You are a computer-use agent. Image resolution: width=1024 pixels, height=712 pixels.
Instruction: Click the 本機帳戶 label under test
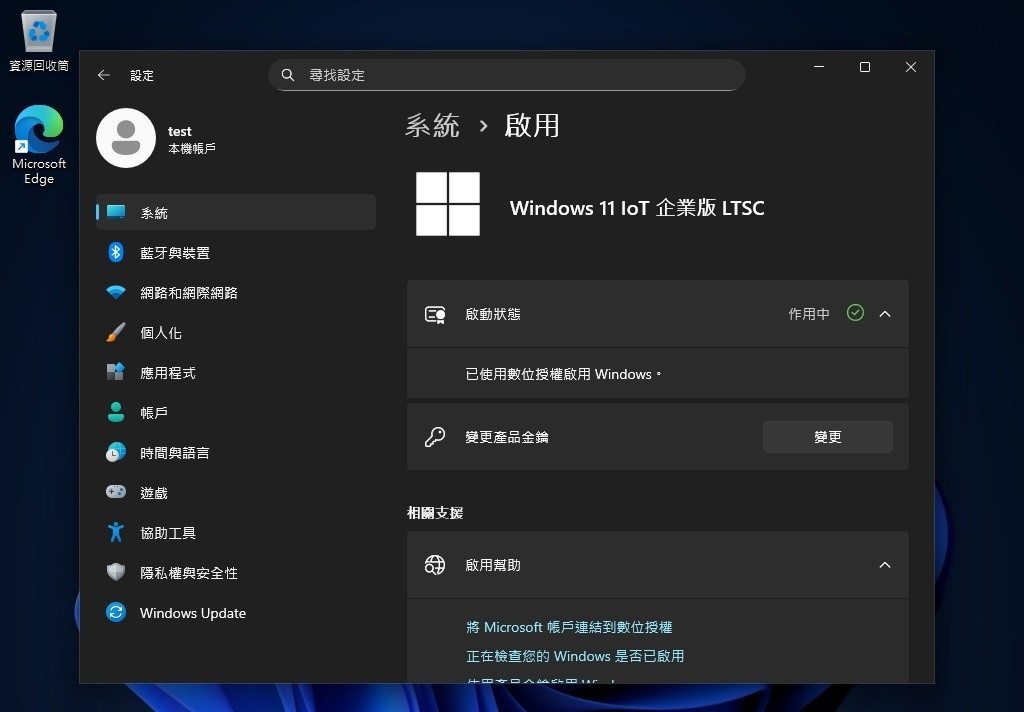(x=192, y=149)
